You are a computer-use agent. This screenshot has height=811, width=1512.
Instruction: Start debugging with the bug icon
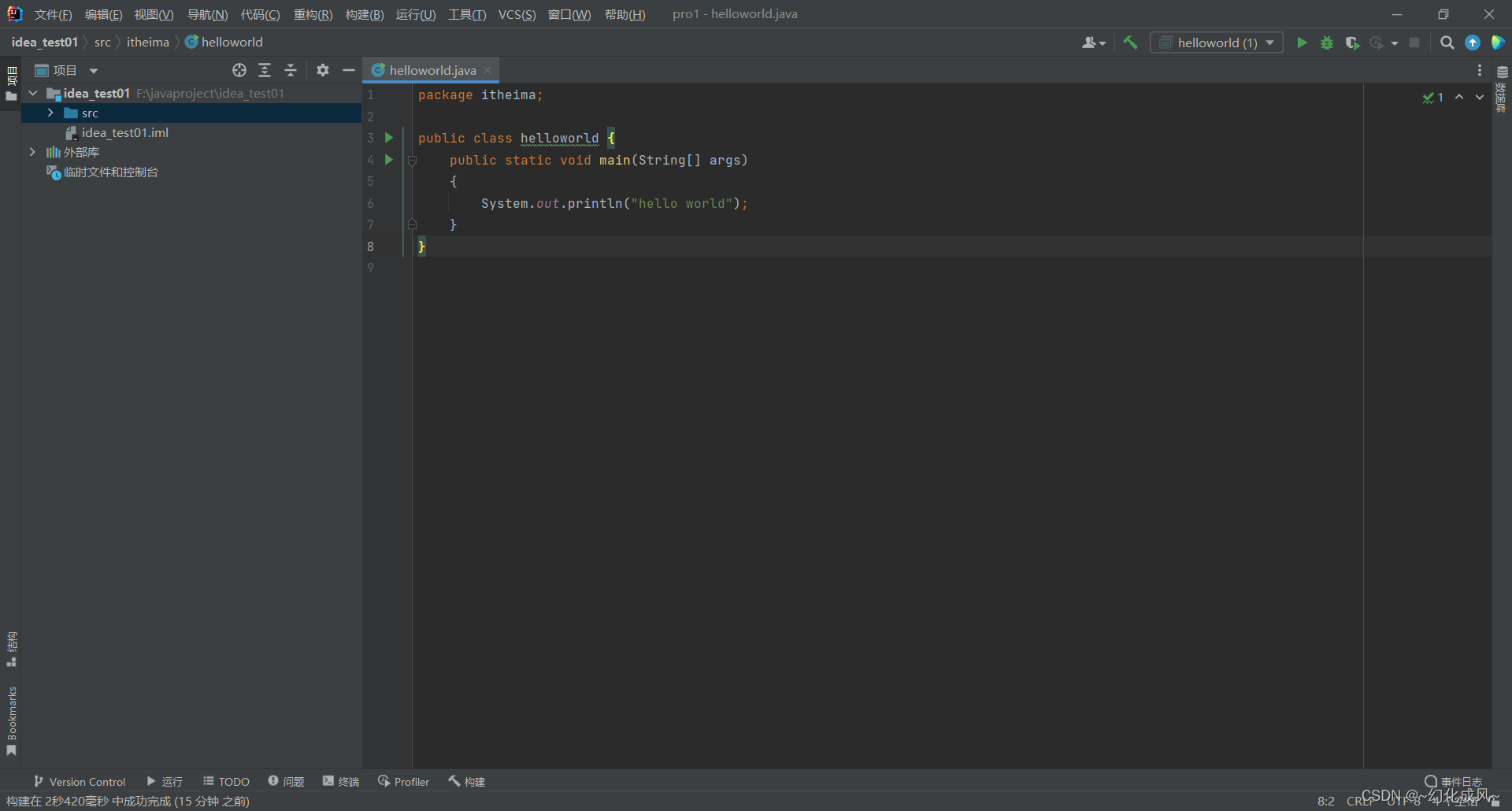click(1327, 43)
